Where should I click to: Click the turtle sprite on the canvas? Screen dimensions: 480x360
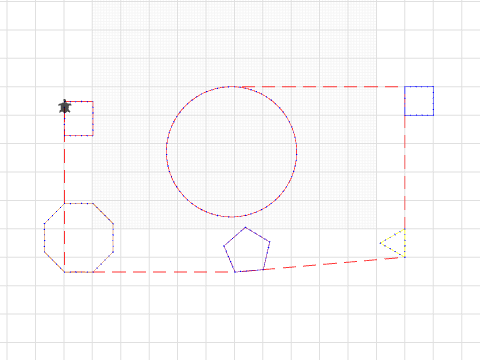[x=65, y=107]
